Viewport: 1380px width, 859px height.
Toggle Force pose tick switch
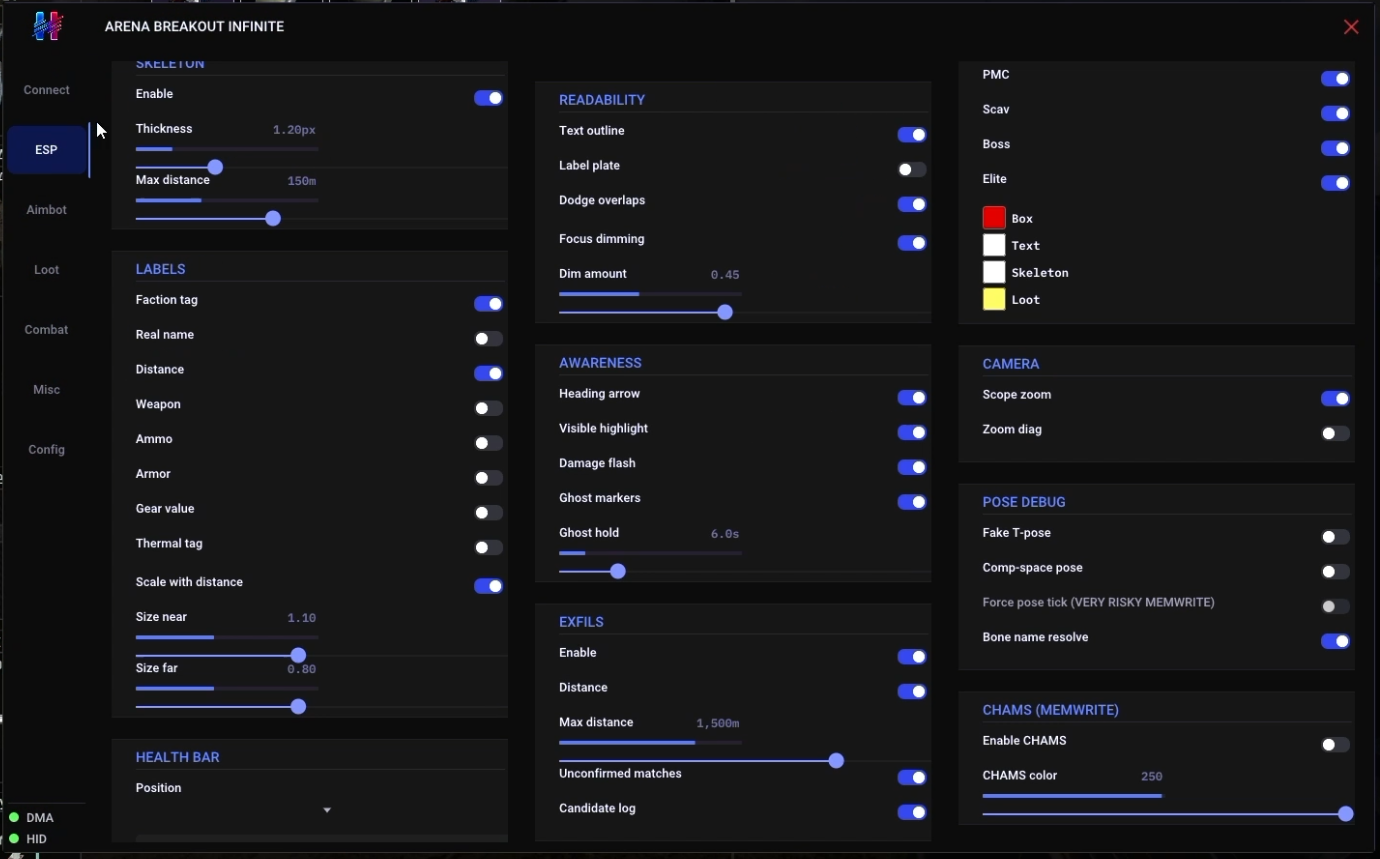[x=1335, y=606]
